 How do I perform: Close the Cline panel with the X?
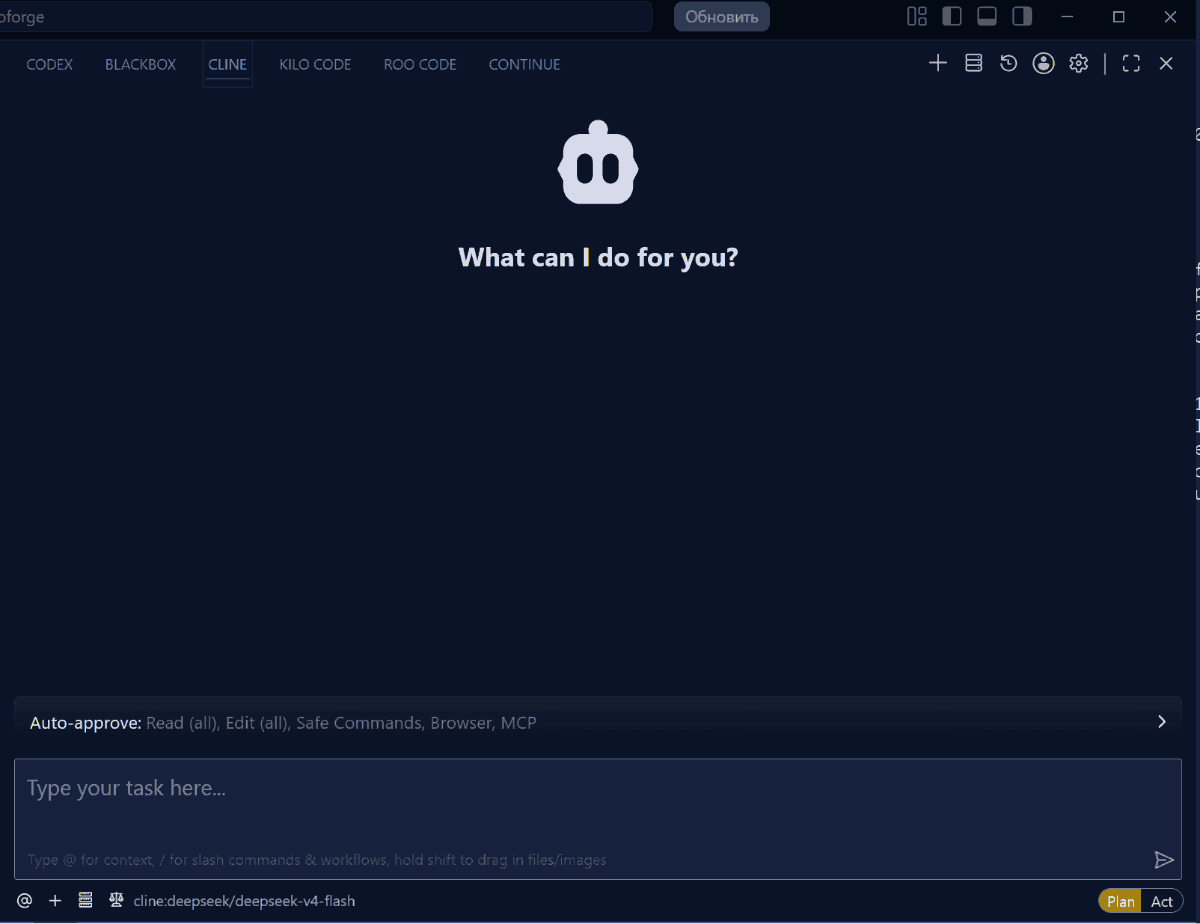coord(1166,63)
